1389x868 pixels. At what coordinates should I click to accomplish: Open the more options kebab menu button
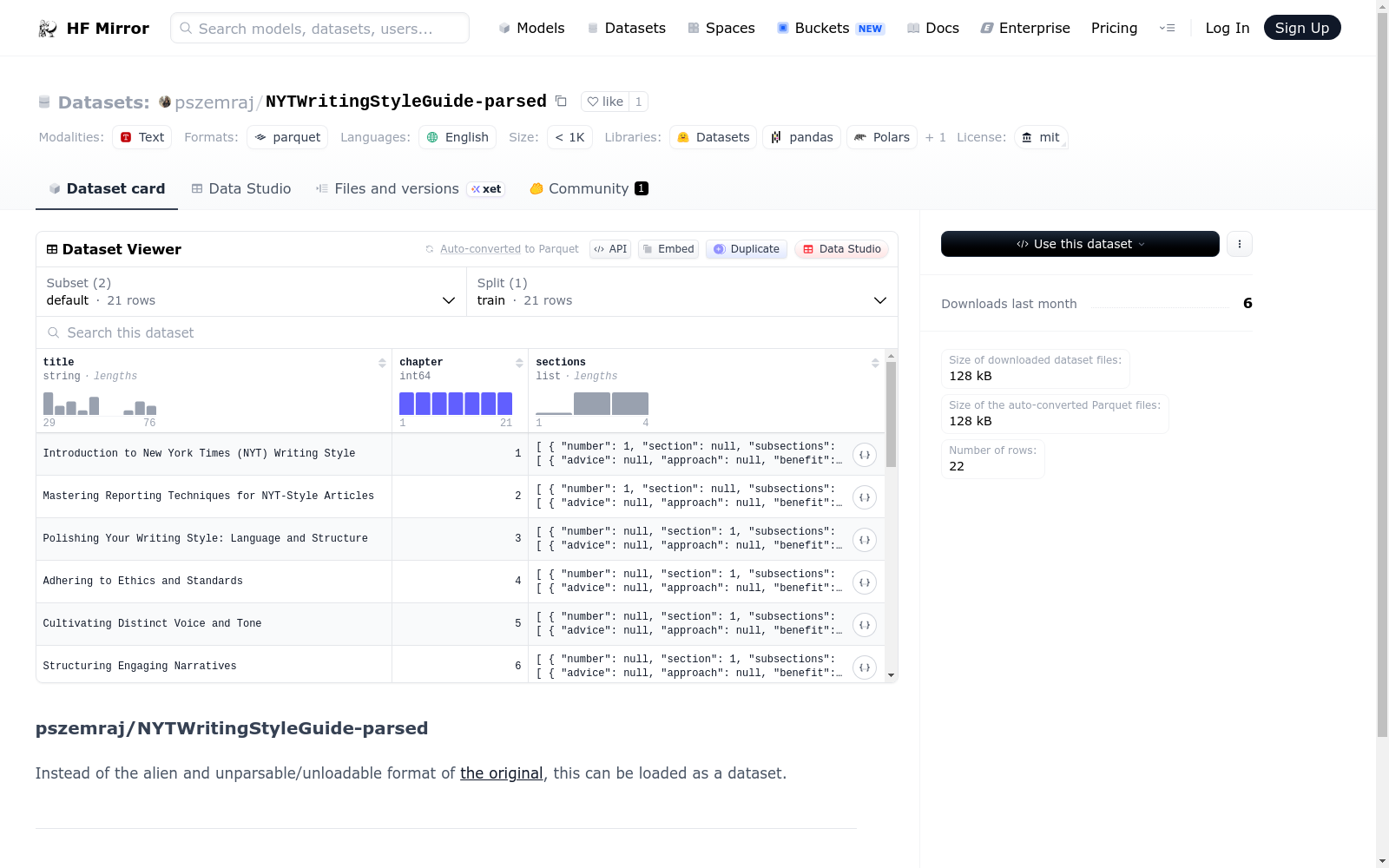tap(1240, 244)
